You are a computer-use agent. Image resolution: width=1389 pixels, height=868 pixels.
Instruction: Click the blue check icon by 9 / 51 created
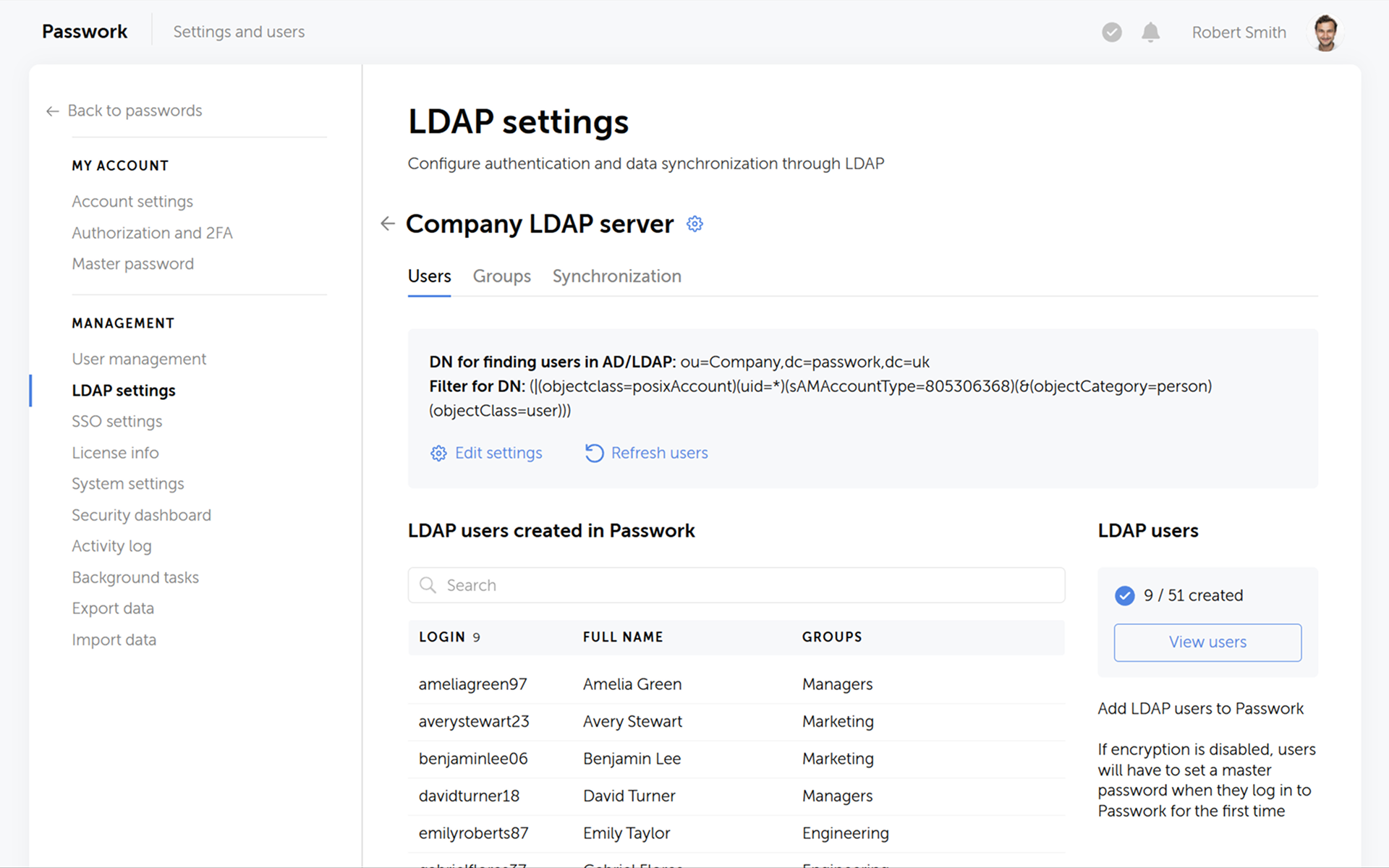1124,595
